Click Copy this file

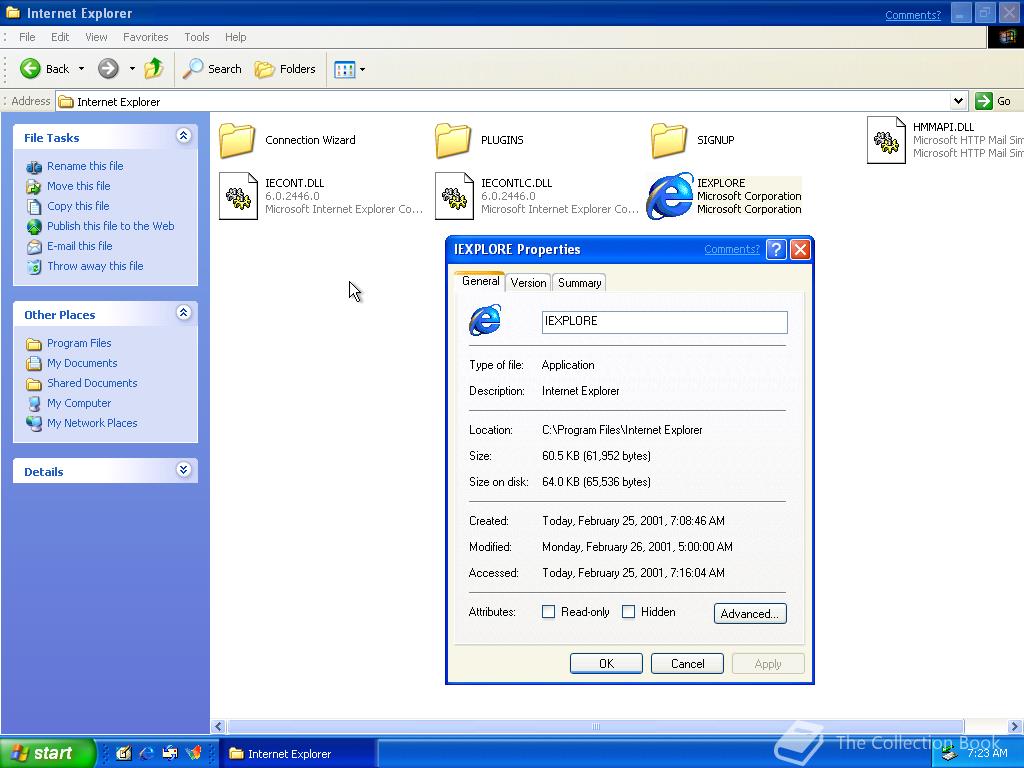point(78,206)
